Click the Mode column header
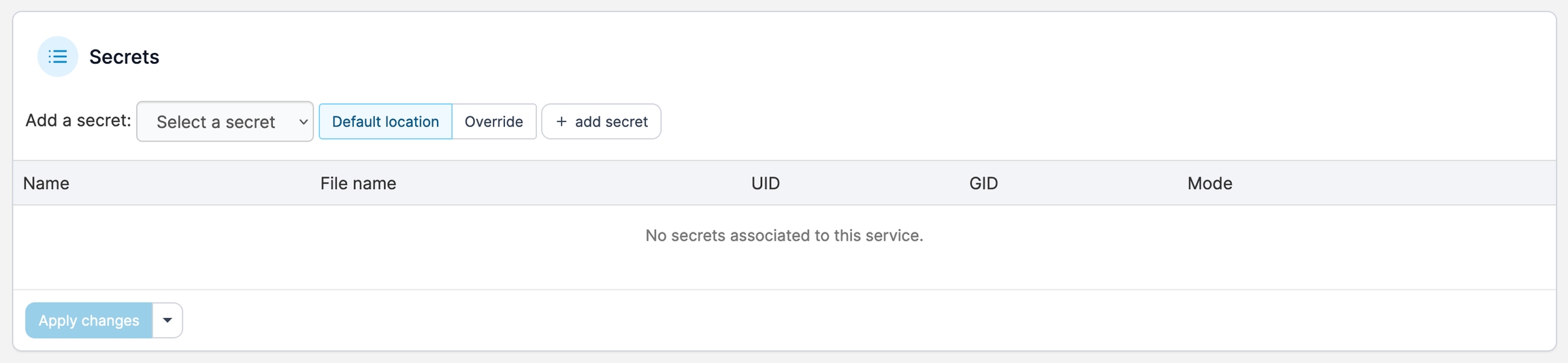The height and width of the screenshot is (363, 1568). click(1209, 184)
